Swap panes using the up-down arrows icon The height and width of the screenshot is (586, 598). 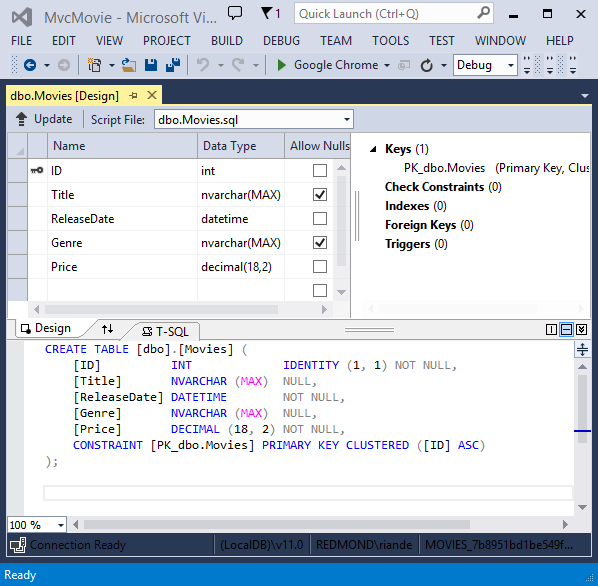point(108,329)
